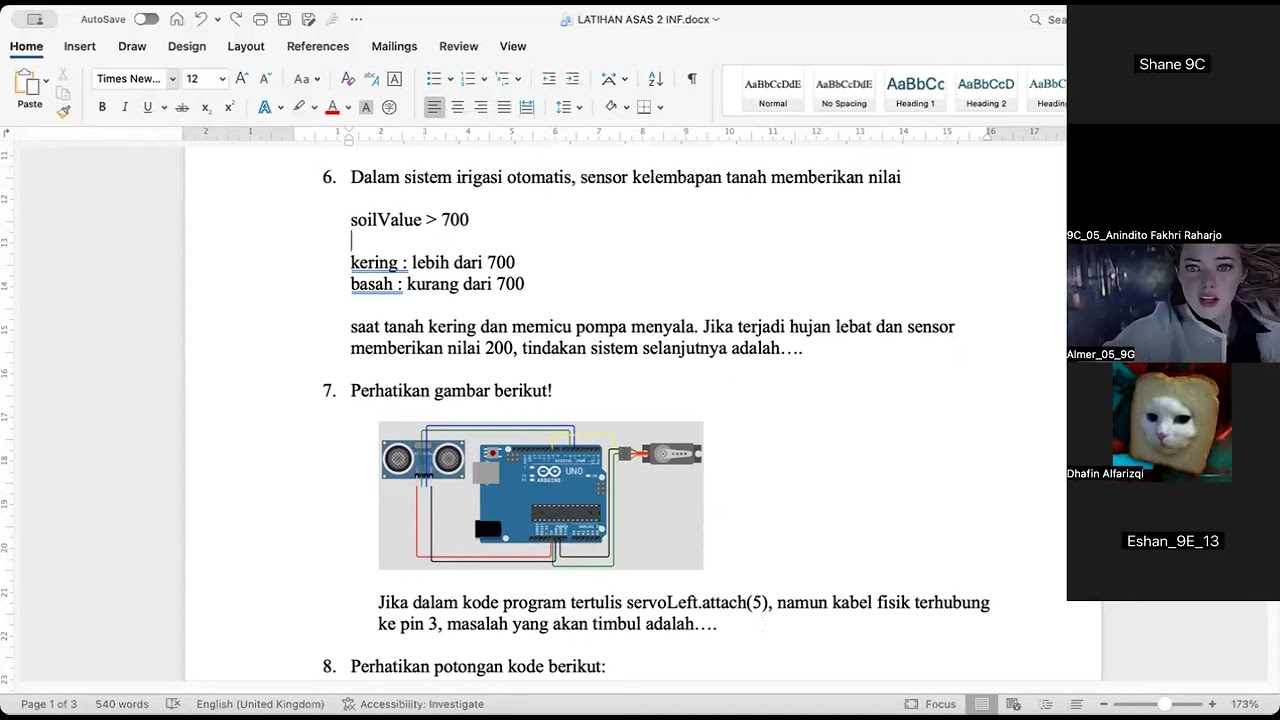Click the 540 words count indicator

122,704
